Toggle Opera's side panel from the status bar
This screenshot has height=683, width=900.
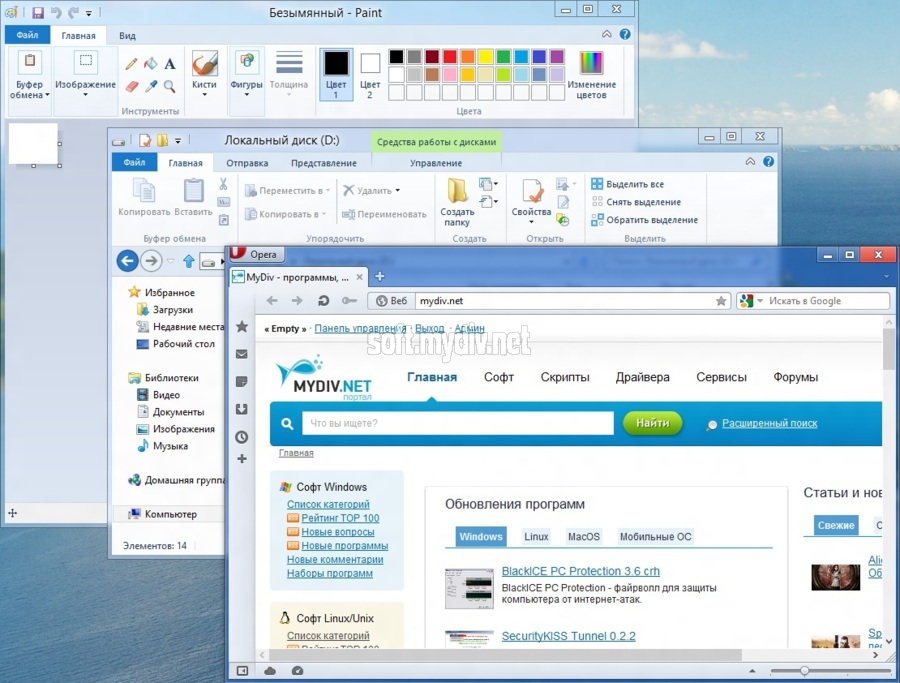242,670
